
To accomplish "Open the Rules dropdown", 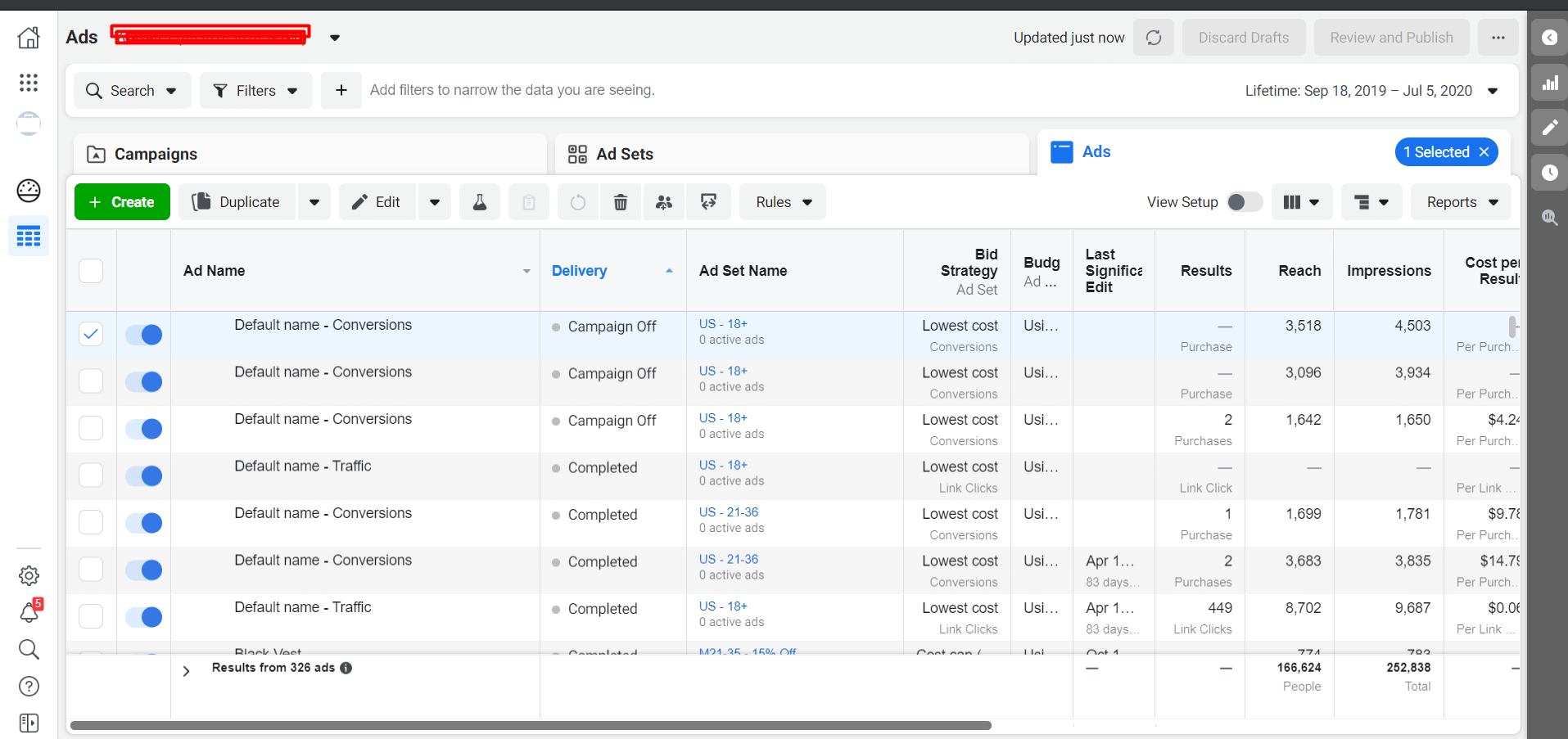I will point(783,202).
